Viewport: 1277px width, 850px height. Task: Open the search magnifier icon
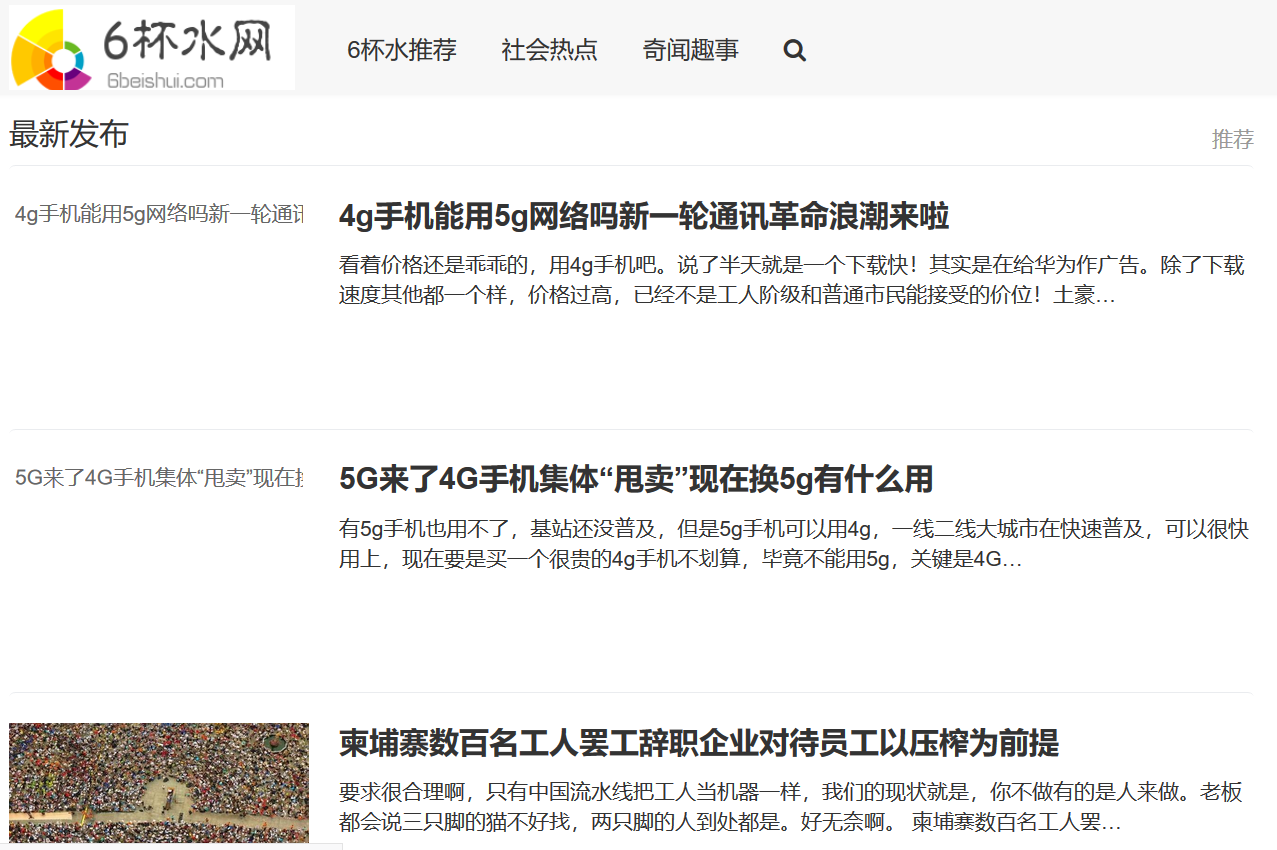795,50
